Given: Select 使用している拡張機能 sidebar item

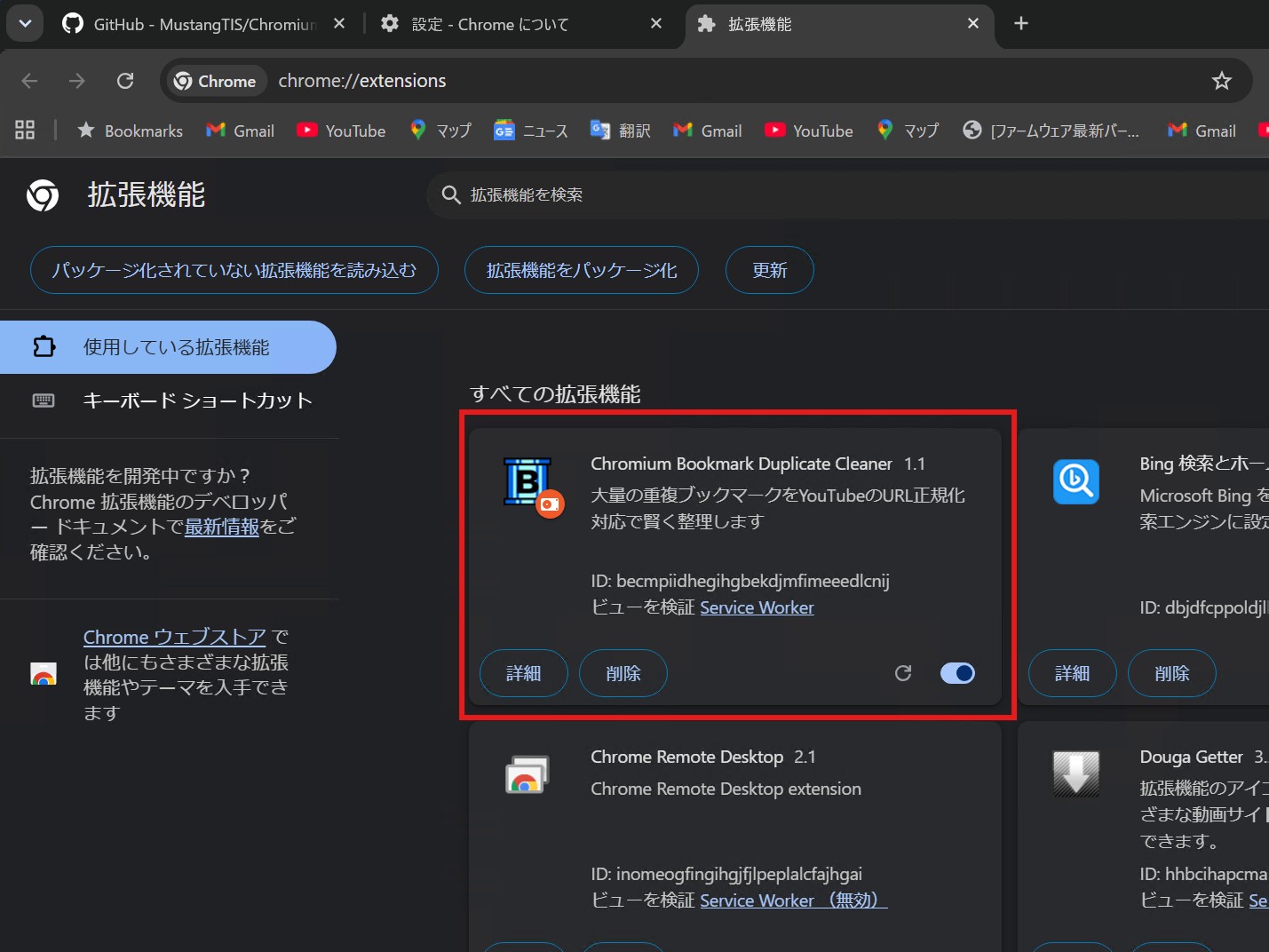Looking at the screenshot, I should point(168,347).
